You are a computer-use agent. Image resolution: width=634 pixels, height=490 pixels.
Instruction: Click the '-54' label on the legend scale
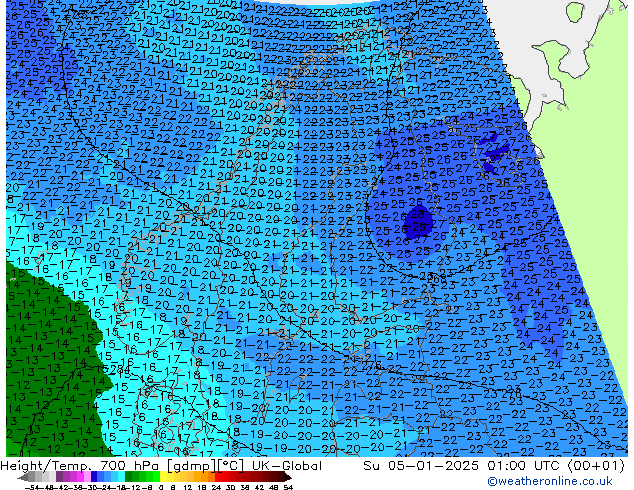tap(33, 487)
